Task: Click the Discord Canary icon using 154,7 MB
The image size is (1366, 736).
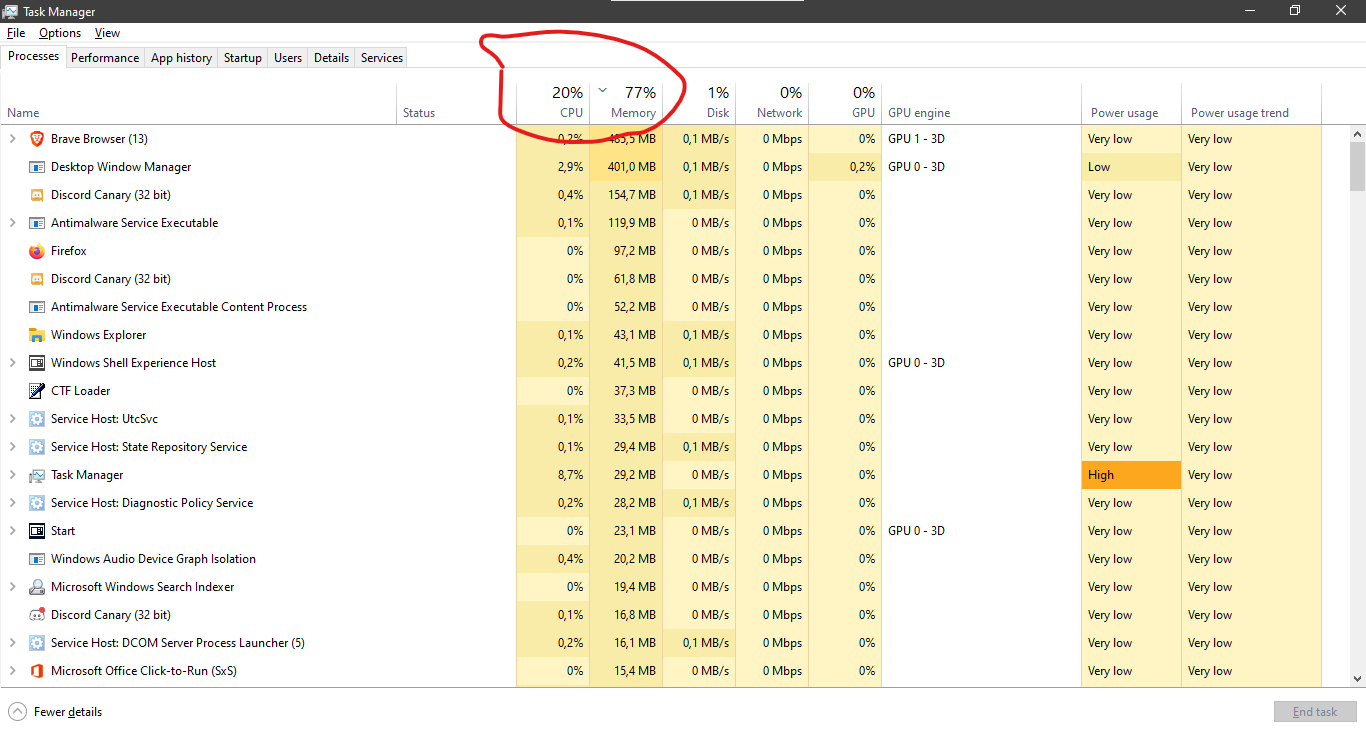Action: (x=37, y=195)
